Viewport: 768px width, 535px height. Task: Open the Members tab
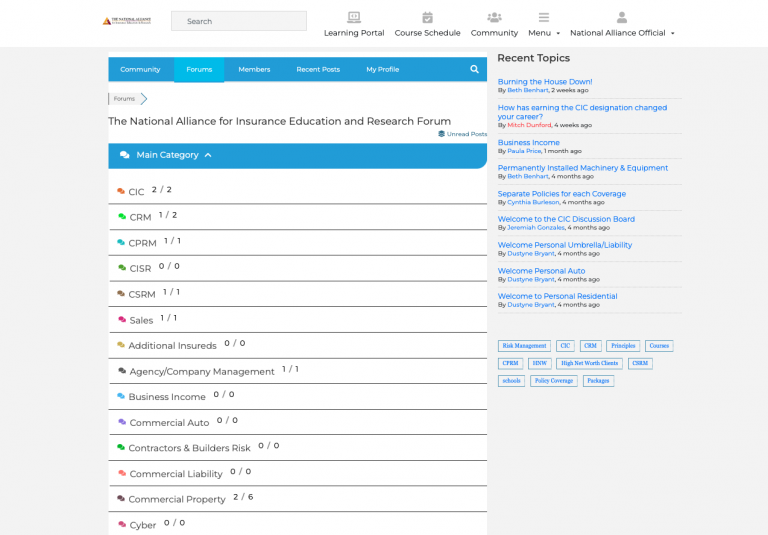[254, 69]
